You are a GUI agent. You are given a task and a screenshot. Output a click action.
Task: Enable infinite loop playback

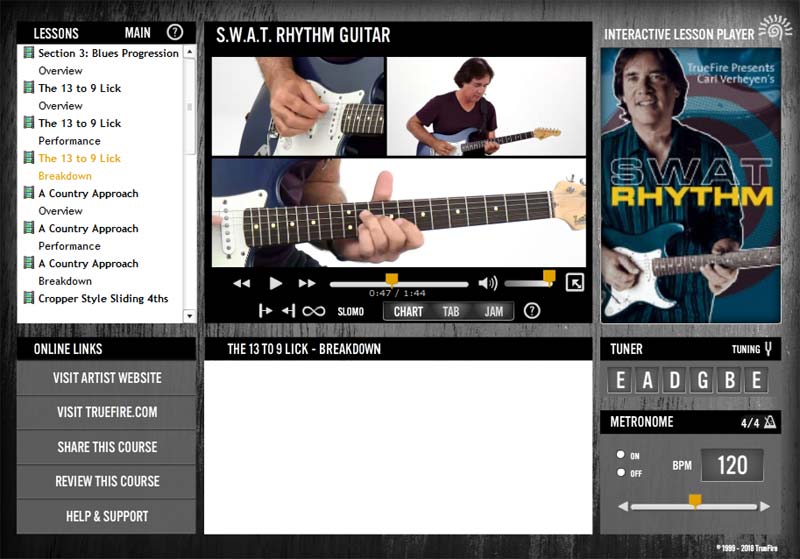pyautogui.click(x=313, y=311)
